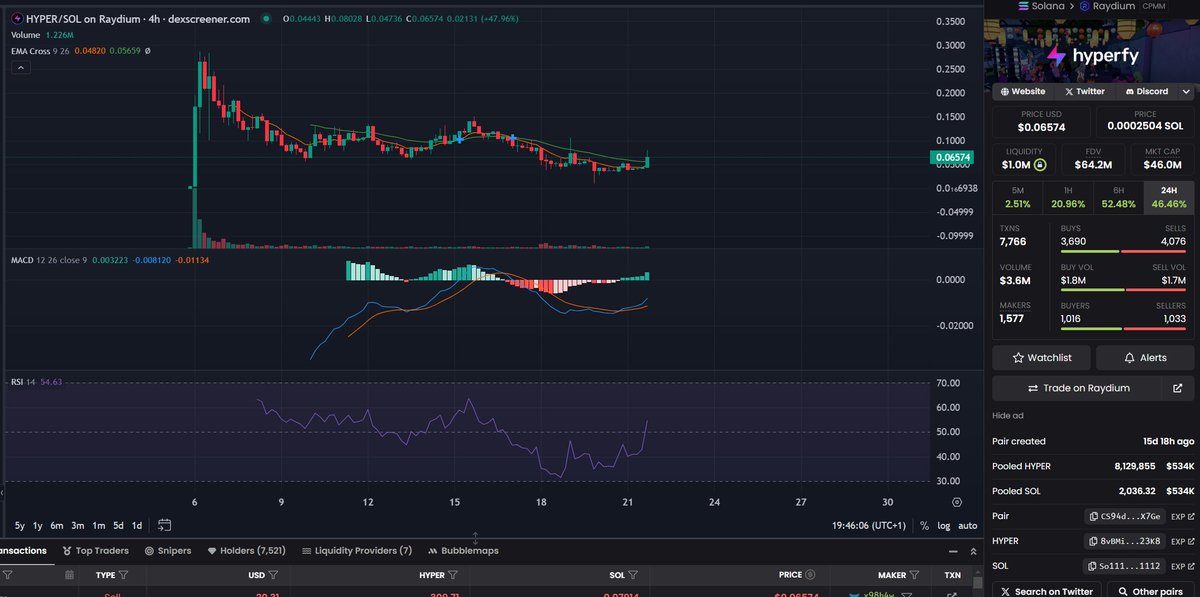Click the MACD 12 26 close 9 indicator label
Viewport: 1200px width, 597px height.
click(x=47, y=260)
